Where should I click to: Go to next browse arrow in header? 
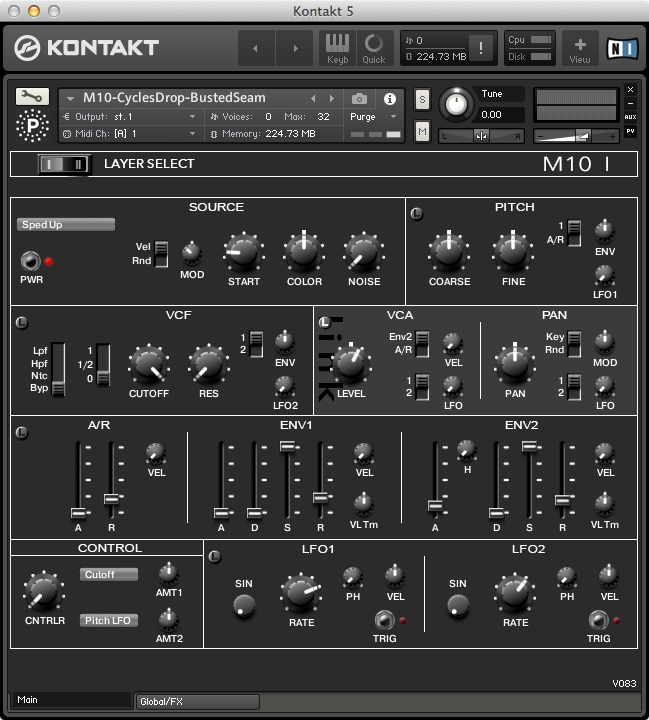click(x=295, y=48)
